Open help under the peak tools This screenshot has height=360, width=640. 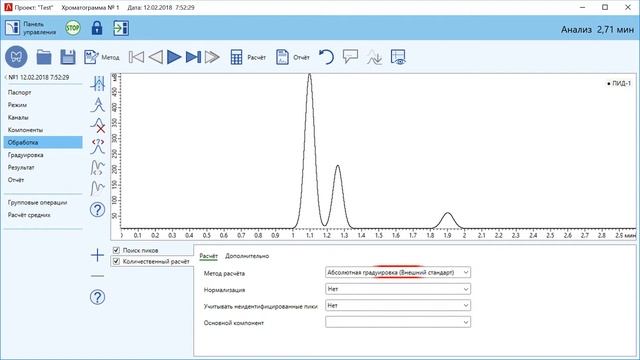(98, 210)
